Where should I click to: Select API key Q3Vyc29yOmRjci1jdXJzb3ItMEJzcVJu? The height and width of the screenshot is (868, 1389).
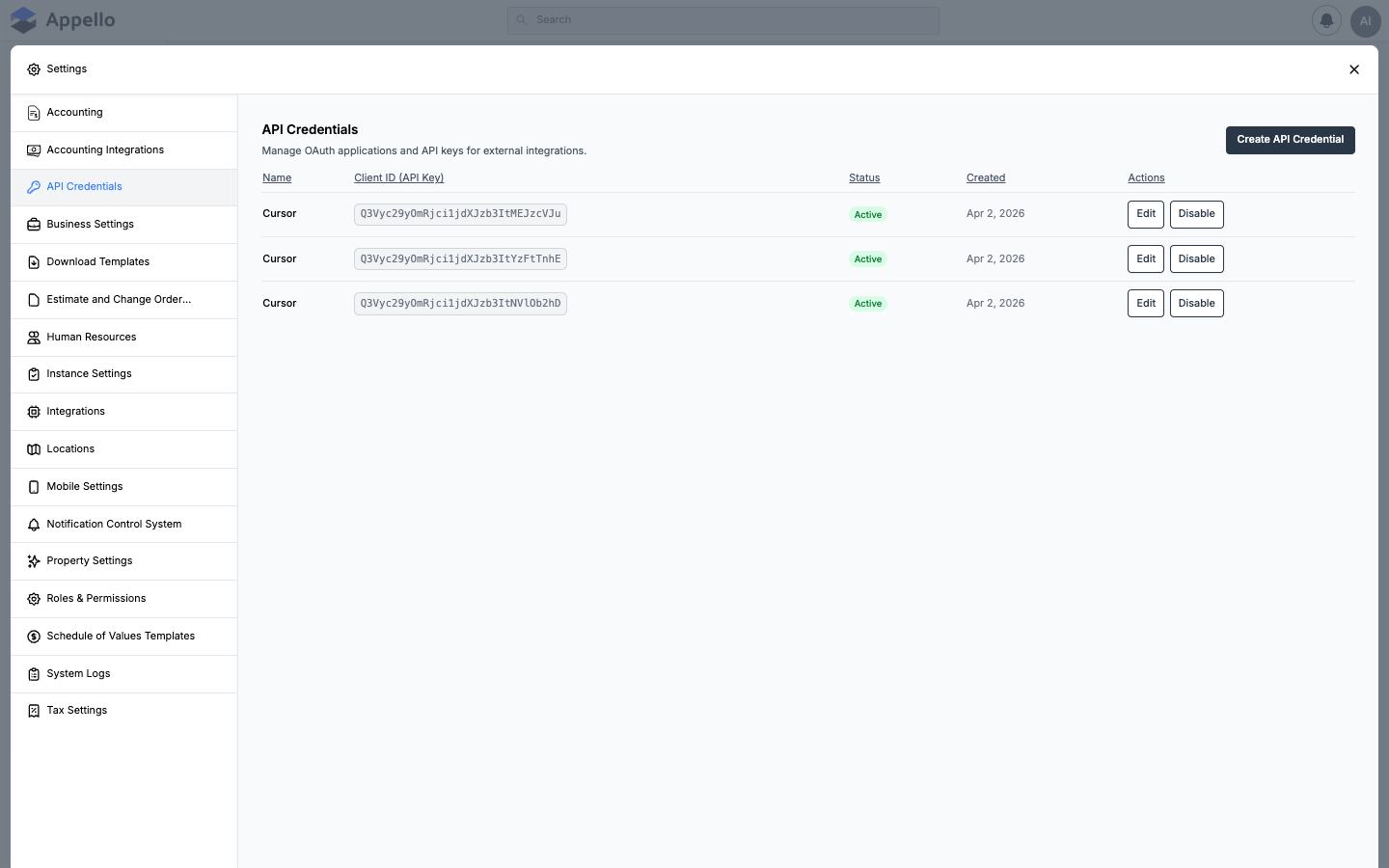pos(460,214)
